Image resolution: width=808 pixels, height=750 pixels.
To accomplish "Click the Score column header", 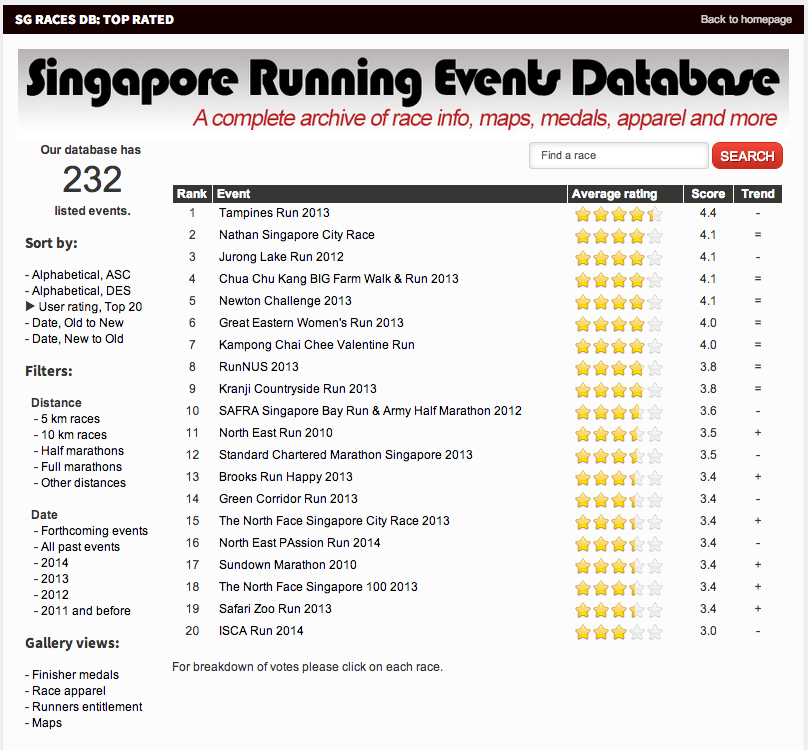I will (x=708, y=194).
